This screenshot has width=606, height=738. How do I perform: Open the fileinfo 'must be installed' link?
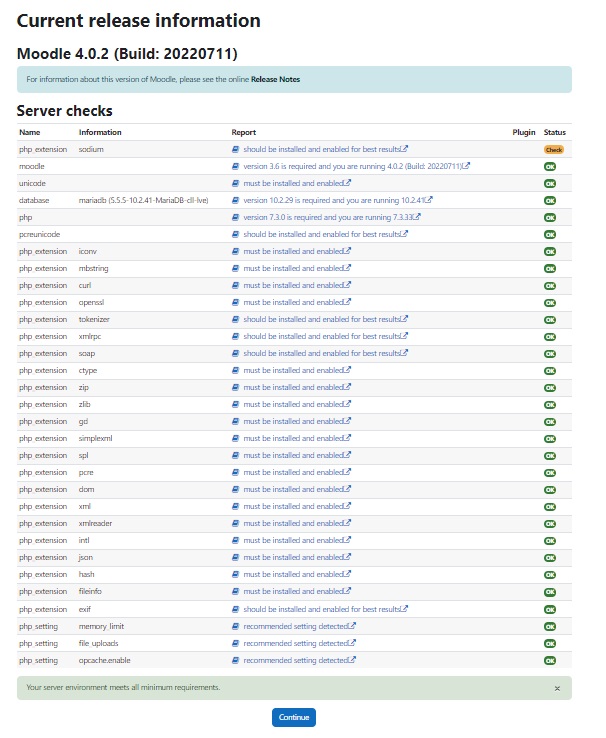point(296,591)
